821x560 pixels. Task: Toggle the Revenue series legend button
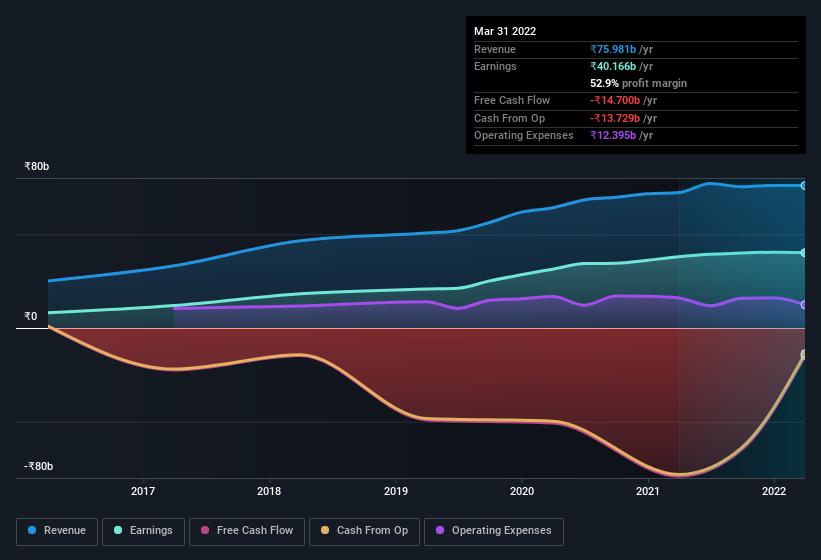click(x=57, y=531)
